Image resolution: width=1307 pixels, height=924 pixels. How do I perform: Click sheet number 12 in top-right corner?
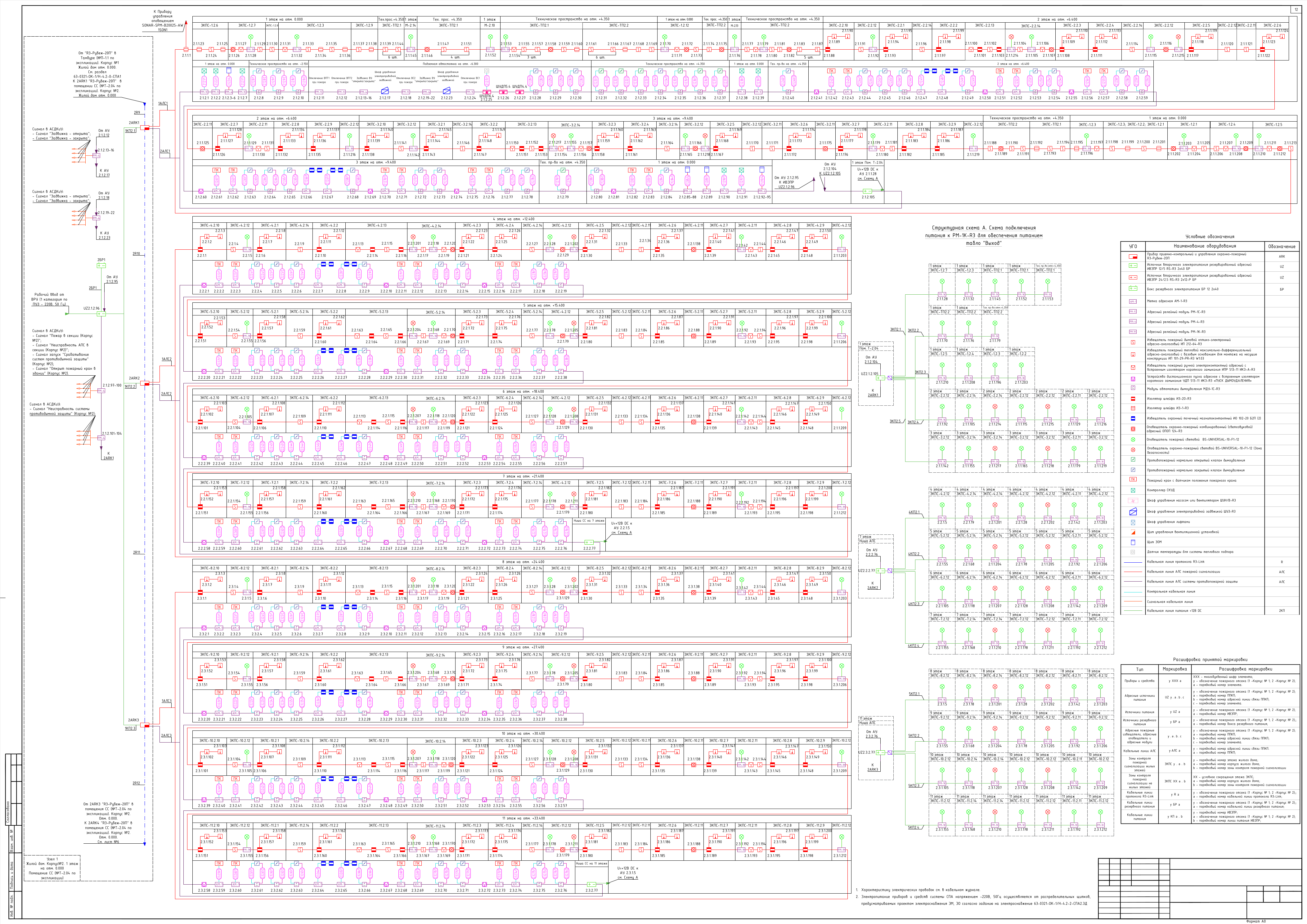point(1296,10)
